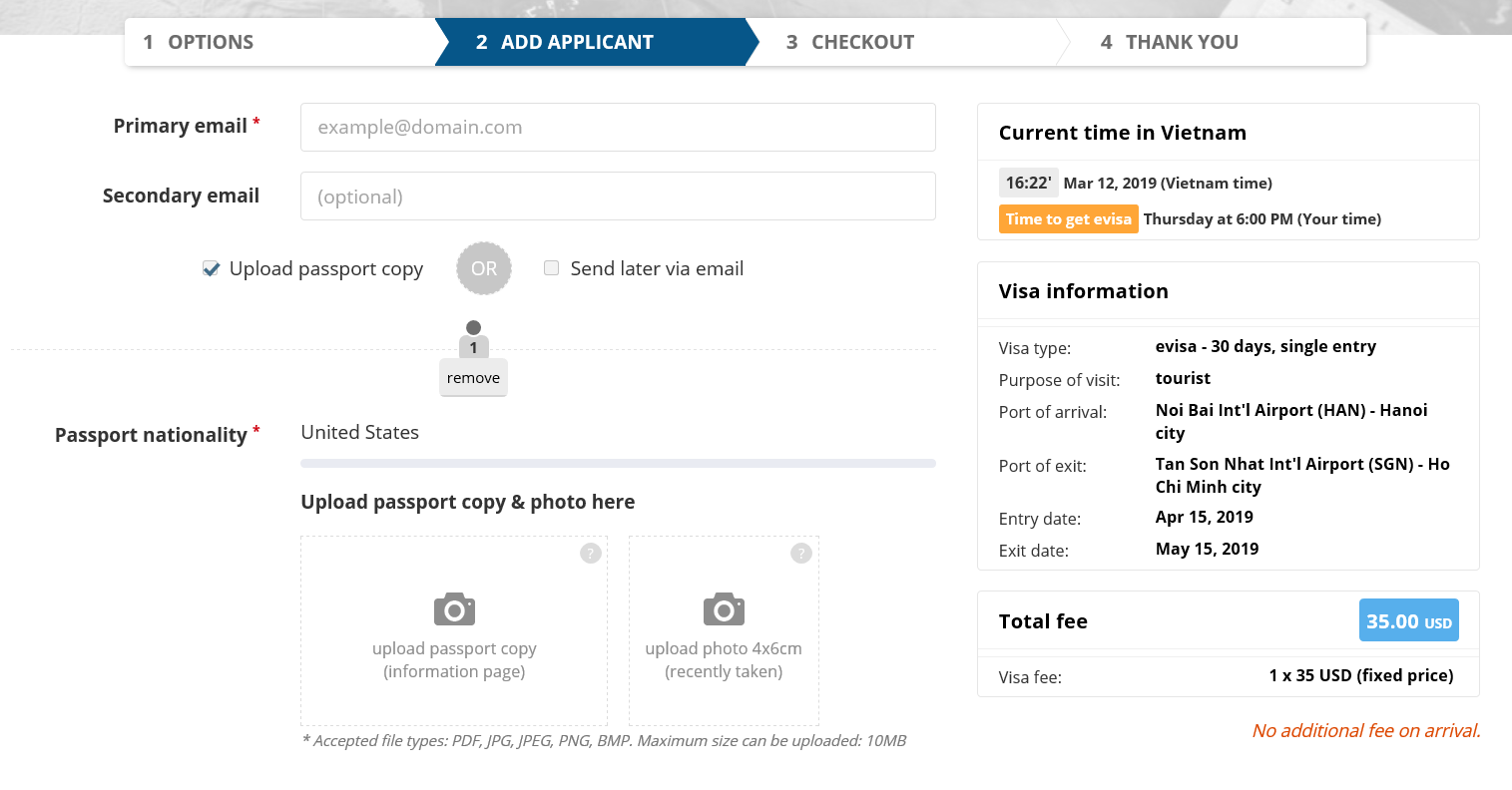Screen dimensions: 1512x790
Task: Click the applicant 1 person icon
Action: [474, 339]
